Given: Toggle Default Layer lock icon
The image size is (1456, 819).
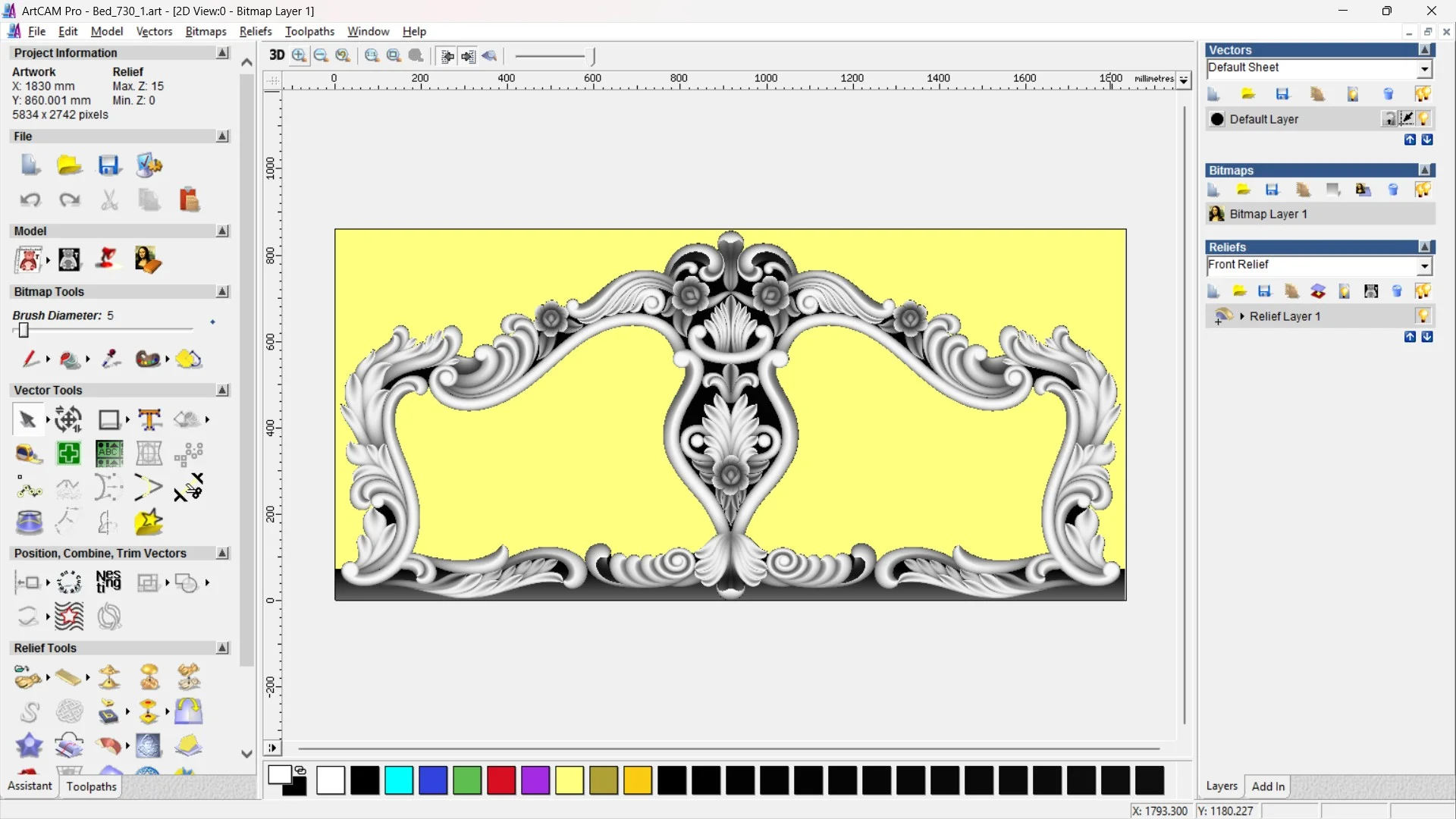Looking at the screenshot, I should [1389, 119].
